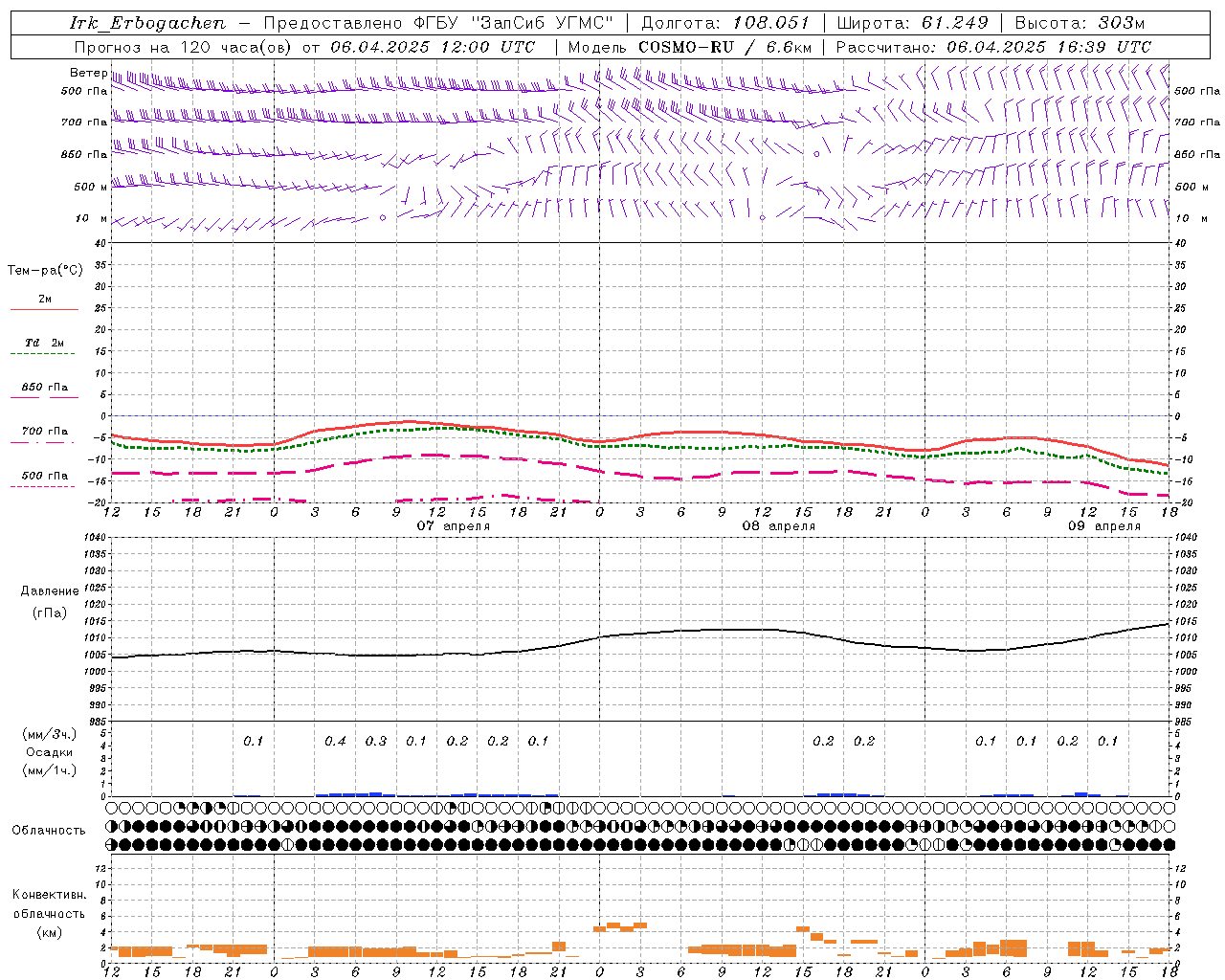Select the calculation time 06.04.2025 16:39 UTC
1225x980 pixels.
click(x=1049, y=47)
